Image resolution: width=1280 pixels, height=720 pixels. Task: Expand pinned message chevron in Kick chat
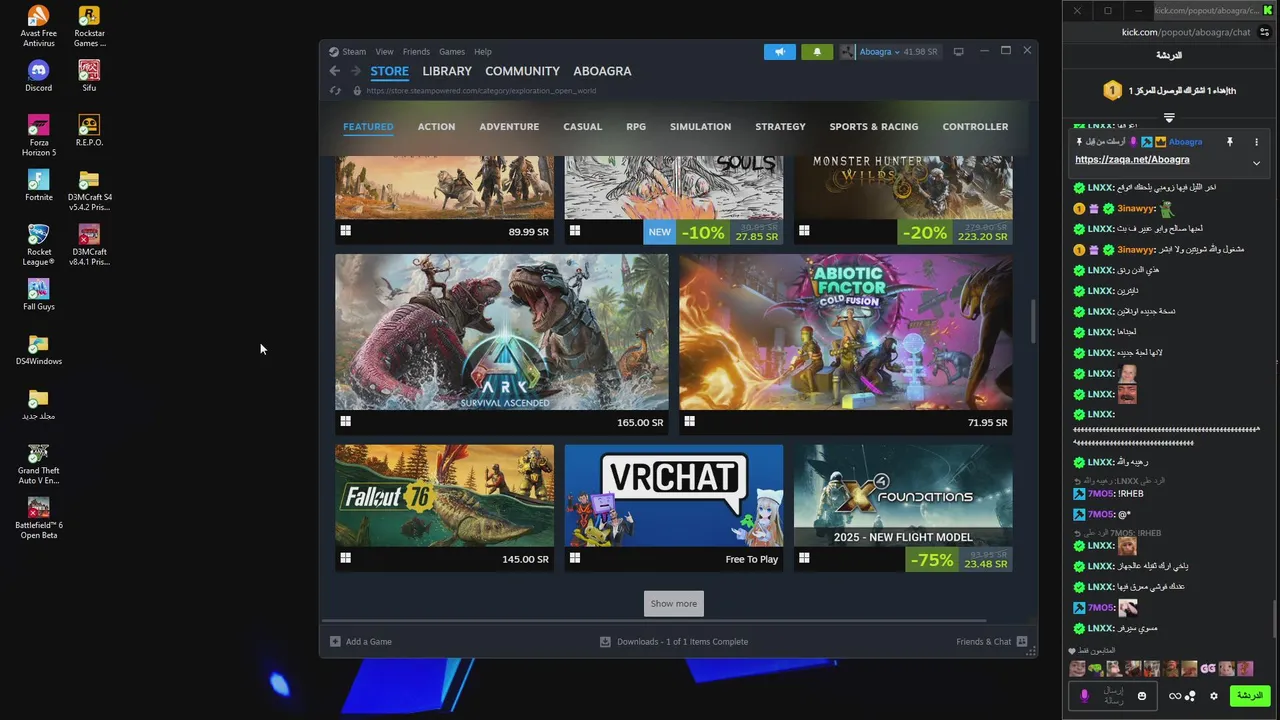pyautogui.click(x=1256, y=163)
